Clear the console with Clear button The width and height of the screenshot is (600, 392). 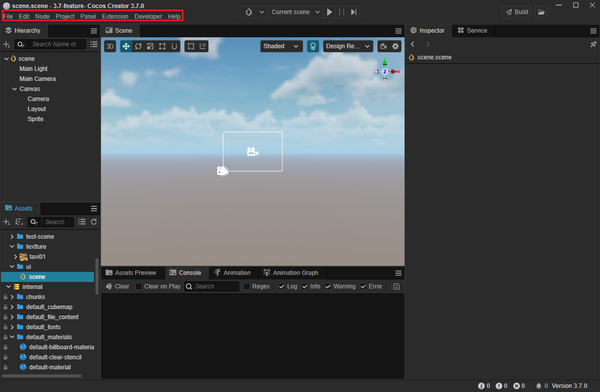(117, 286)
